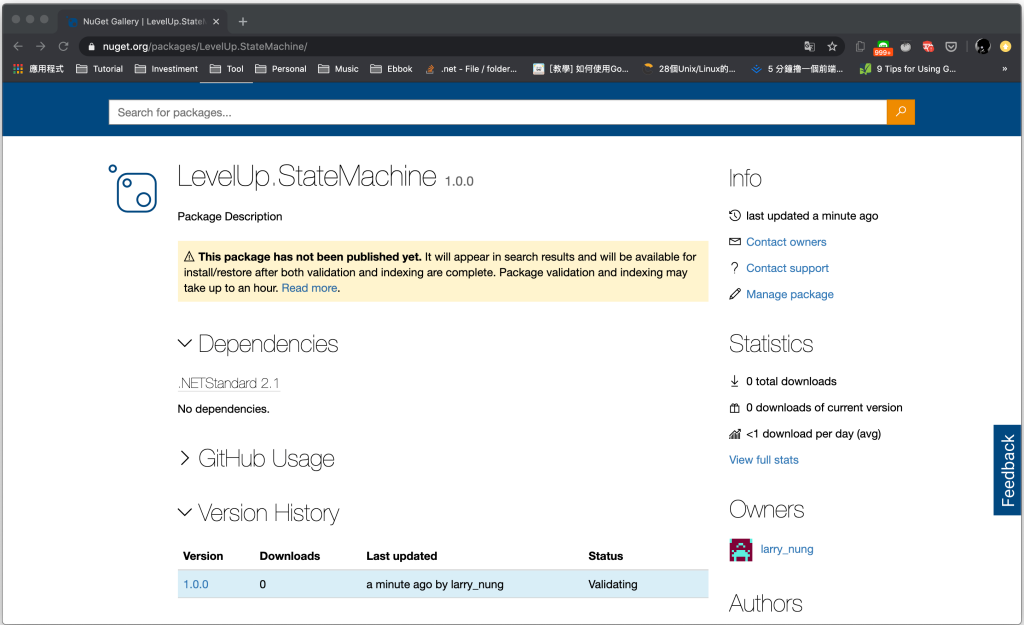Show hidden bookmarks with the double chevron
Screen dimensions: 1024x625
[1004, 69]
